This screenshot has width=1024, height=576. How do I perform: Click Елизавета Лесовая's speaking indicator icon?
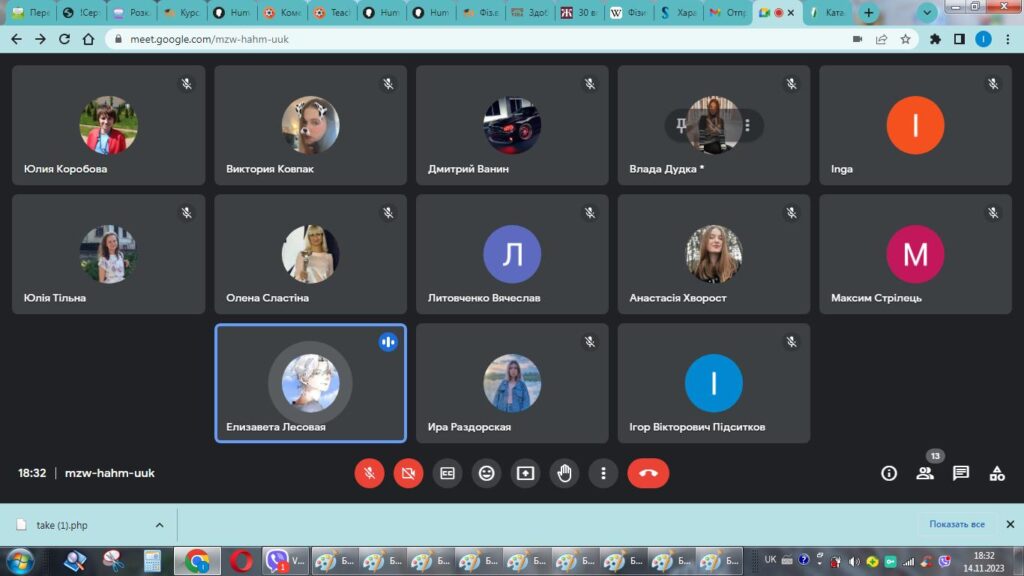click(x=388, y=342)
